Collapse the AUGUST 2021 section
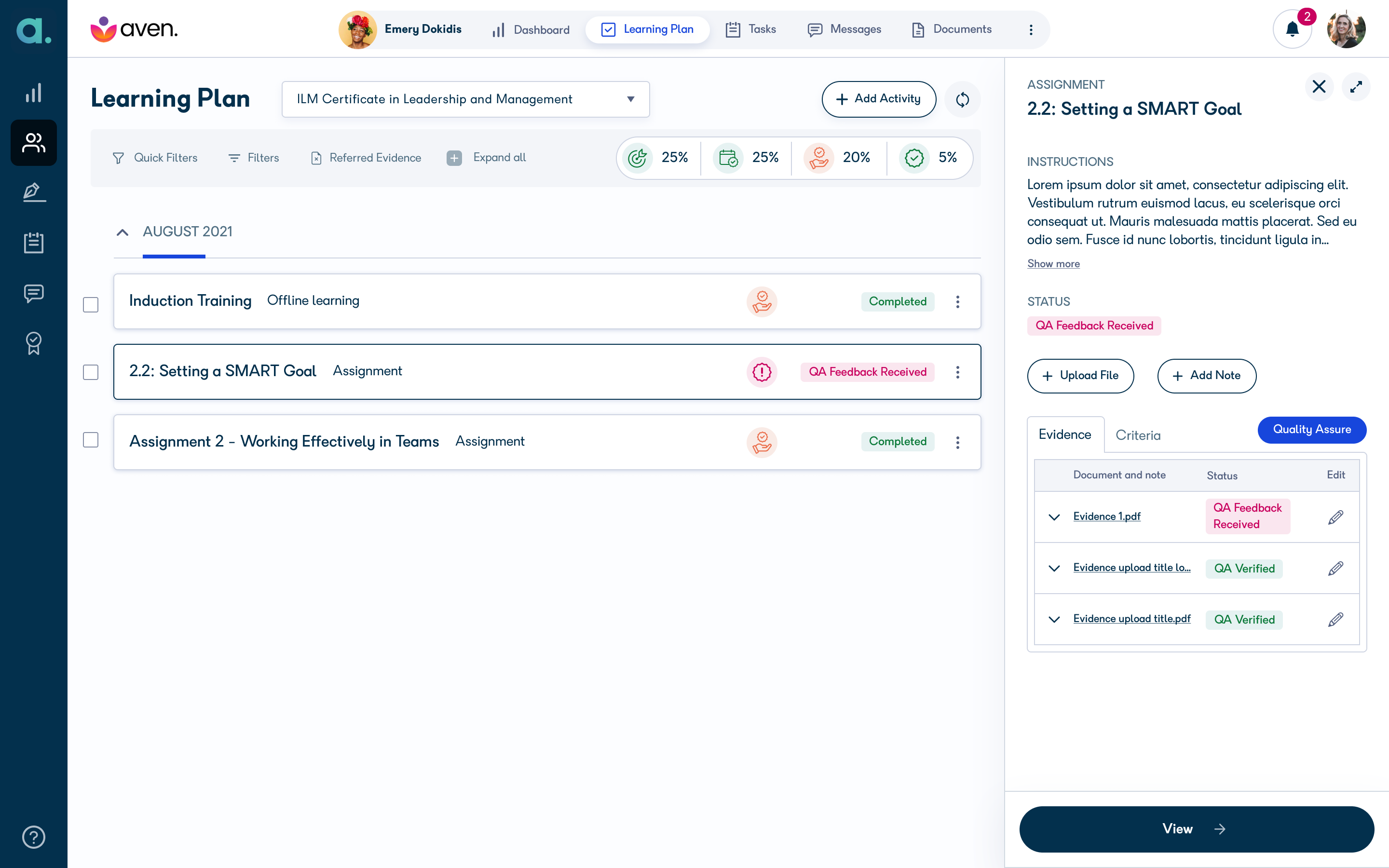This screenshot has height=868, width=1389. point(122,232)
